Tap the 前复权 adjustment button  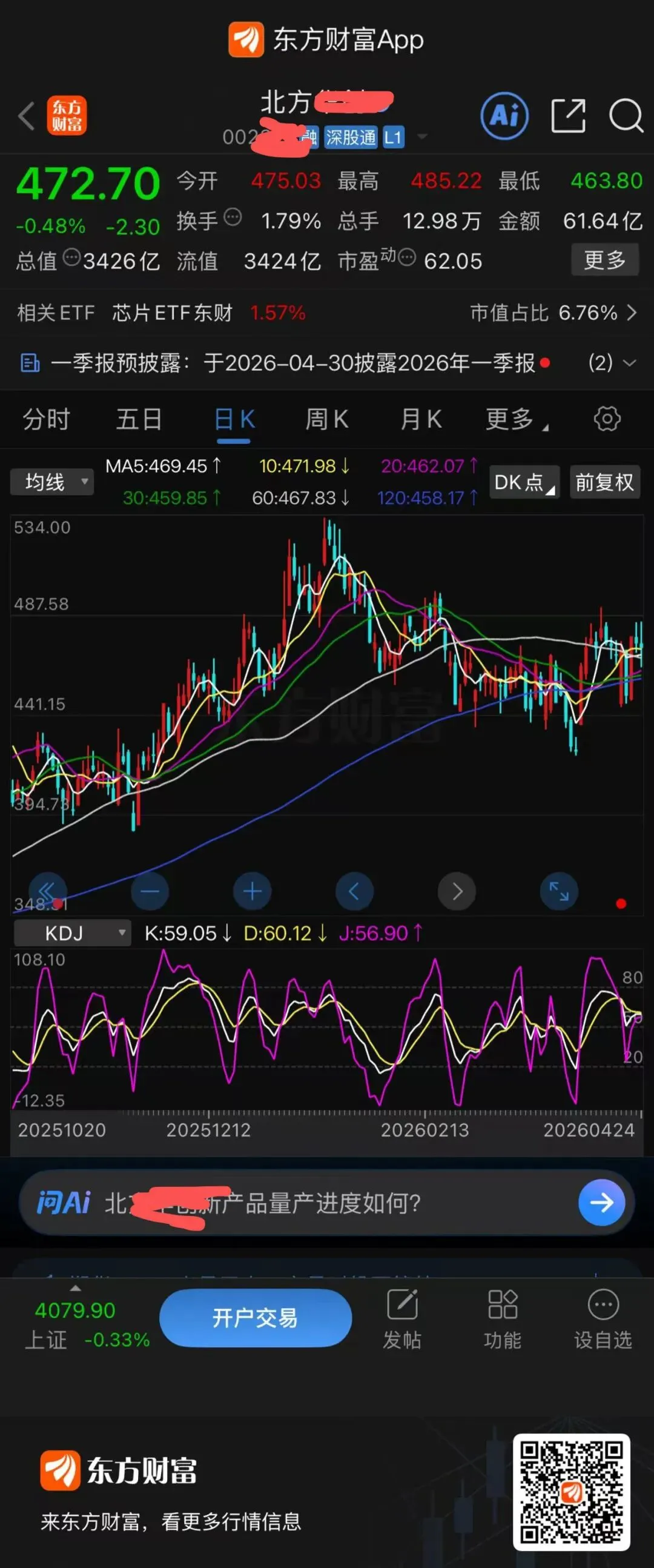tap(605, 483)
